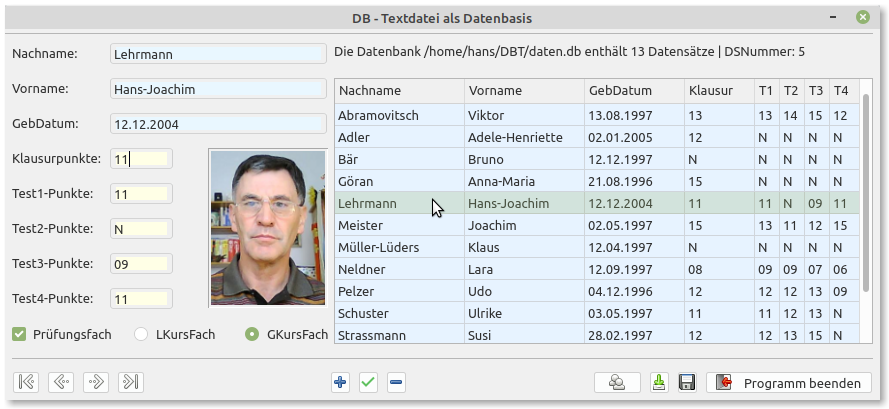Select the GKursFach radio button
Image resolution: width=889 pixels, height=409 pixels.
(252, 334)
